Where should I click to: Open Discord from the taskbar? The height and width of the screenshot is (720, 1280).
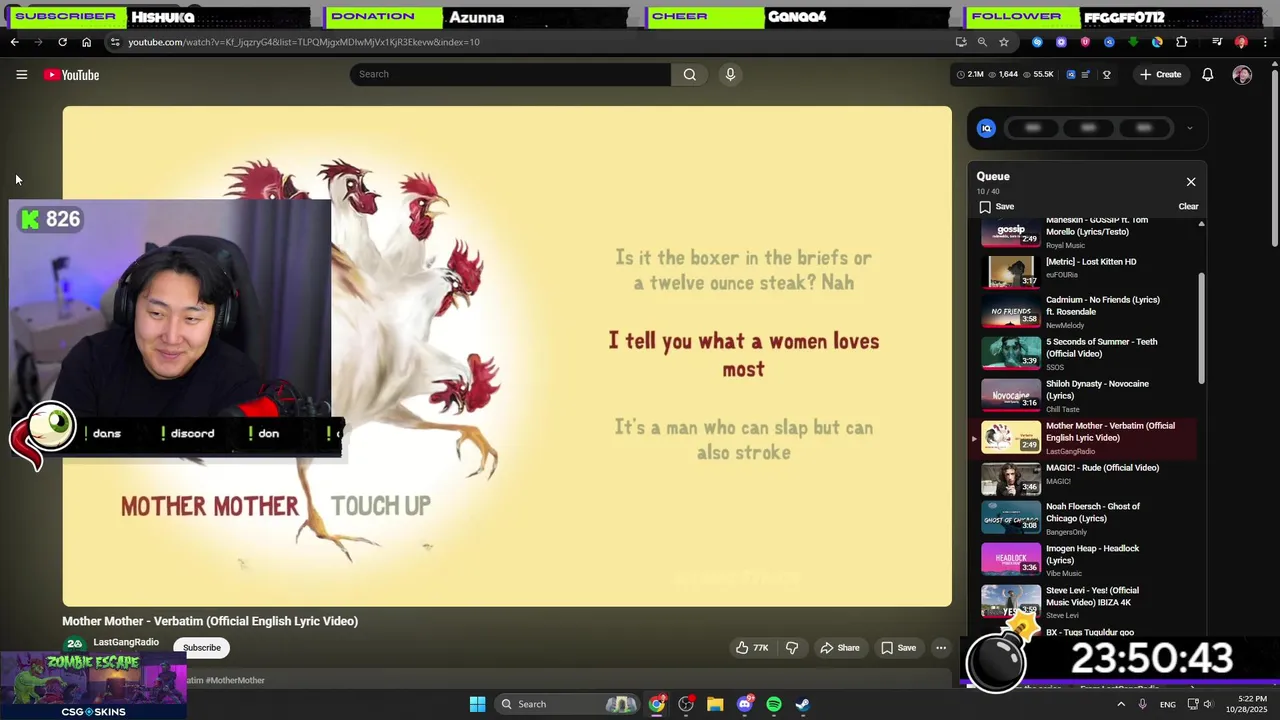(x=744, y=704)
